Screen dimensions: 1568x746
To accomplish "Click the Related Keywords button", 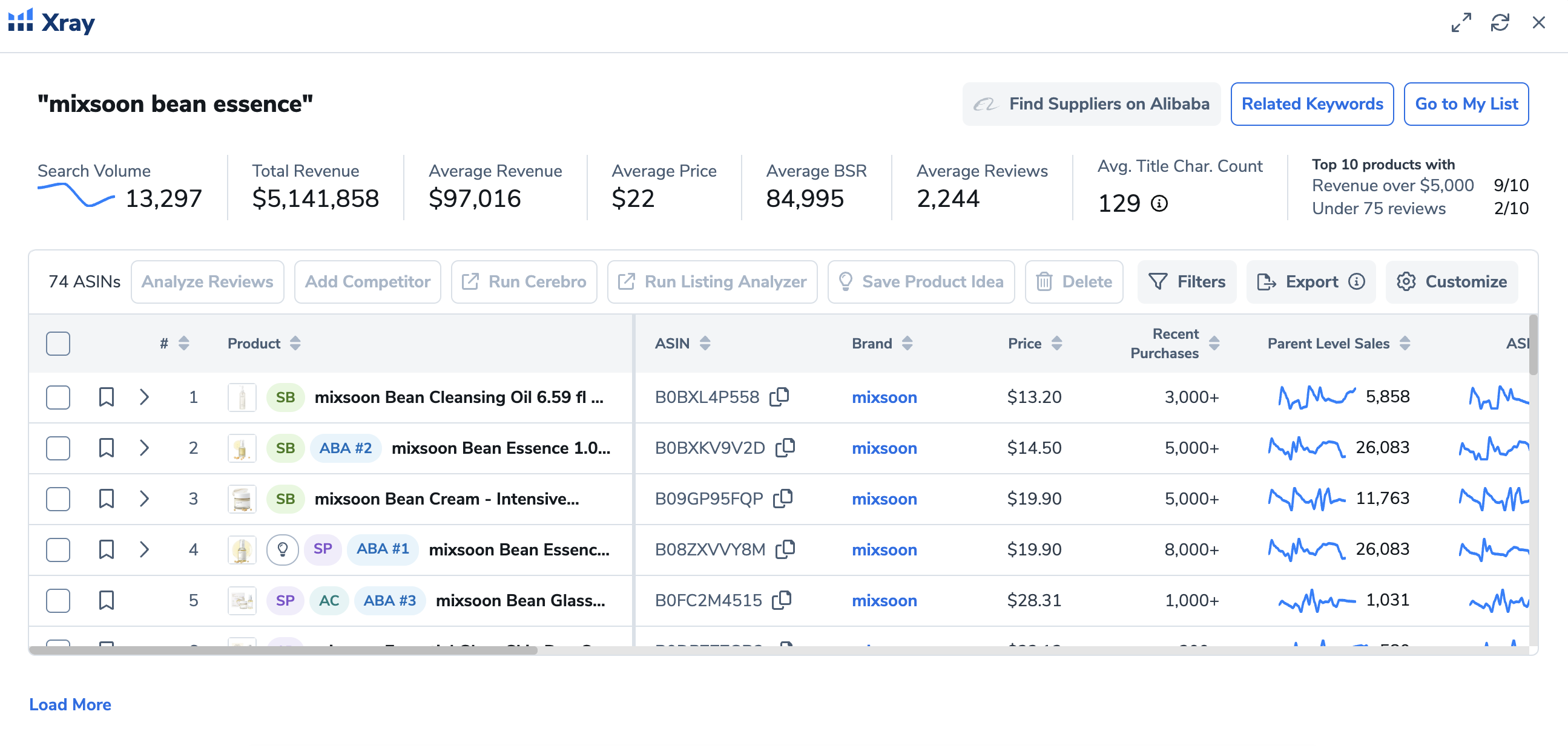I will (1312, 104).
